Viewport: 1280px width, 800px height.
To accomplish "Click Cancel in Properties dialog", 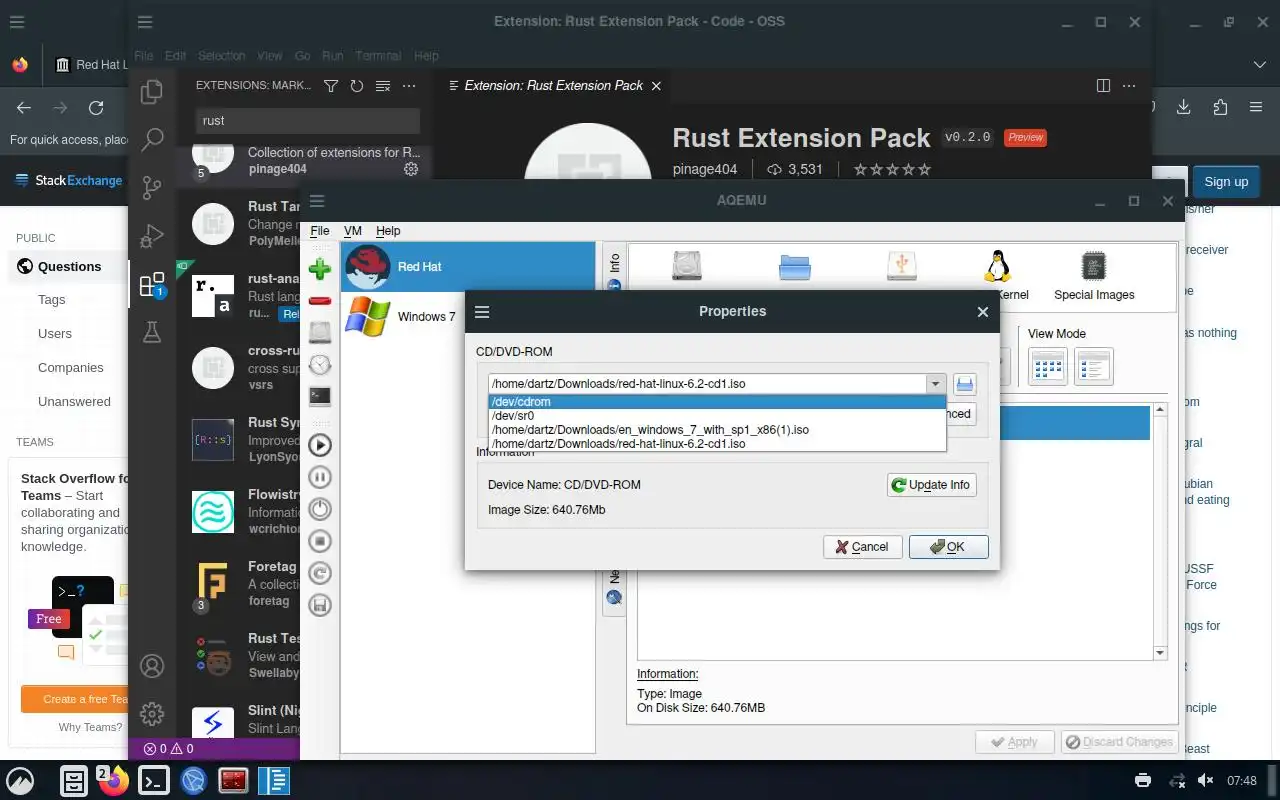I will (862, 547).
